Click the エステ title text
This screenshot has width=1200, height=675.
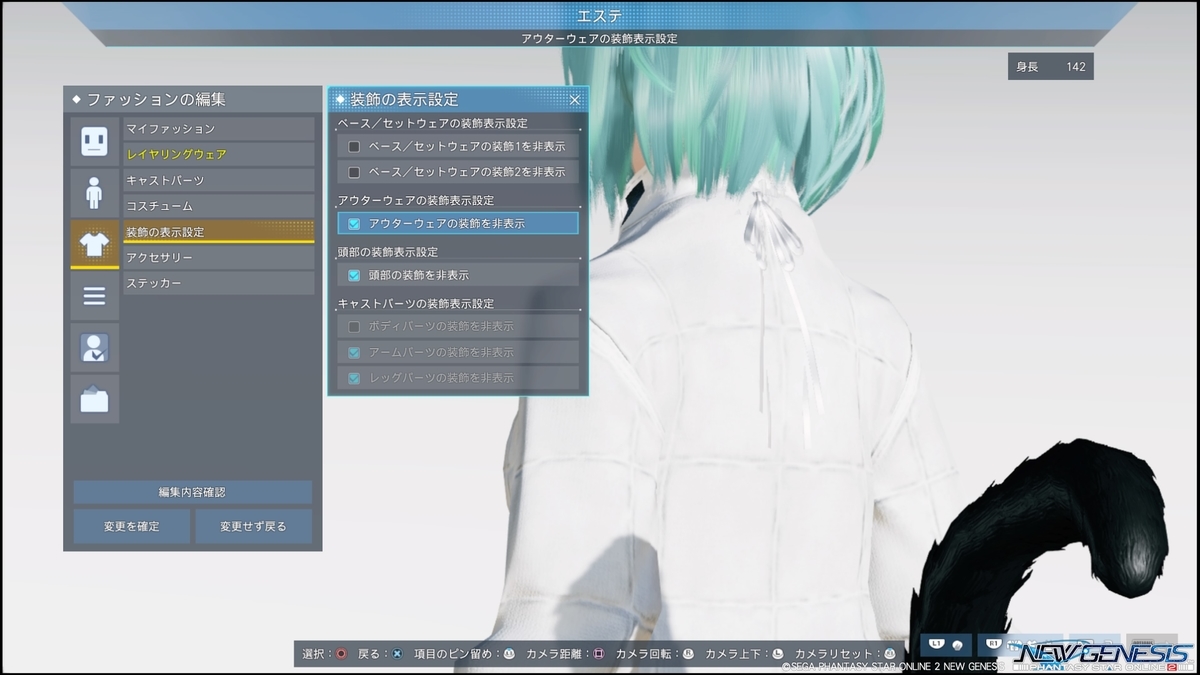coord(599,16)
